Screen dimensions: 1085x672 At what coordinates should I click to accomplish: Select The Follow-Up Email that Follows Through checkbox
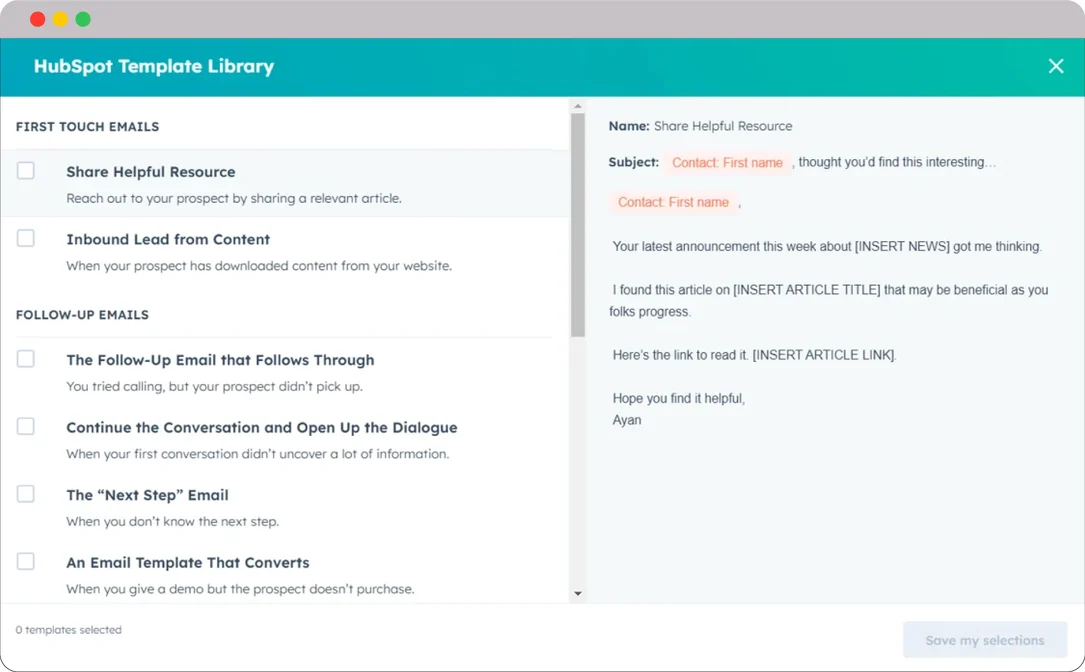(26, 358)
